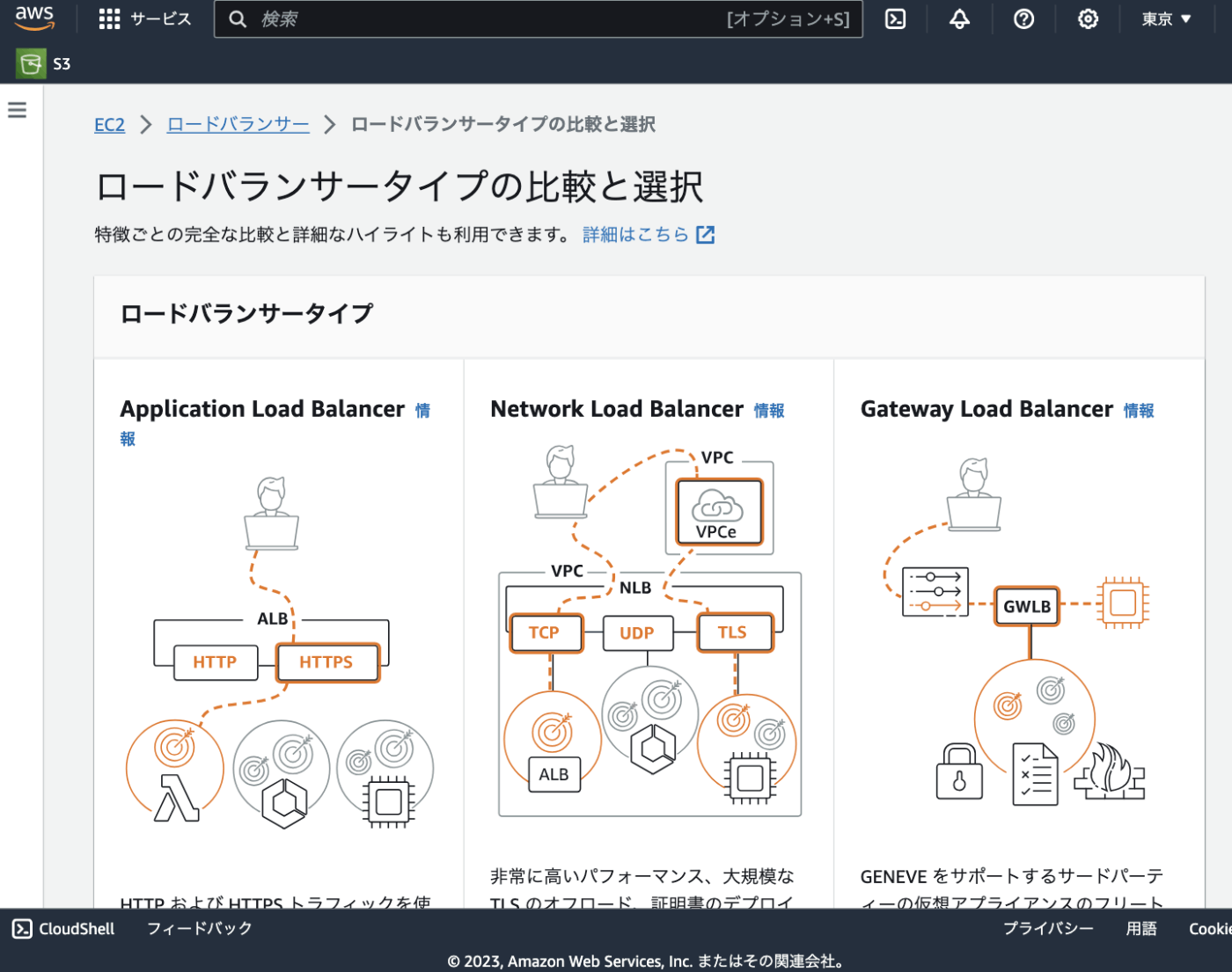
Task: Click the TLS box in NLB diagram
Action: [x=734, y=632]
